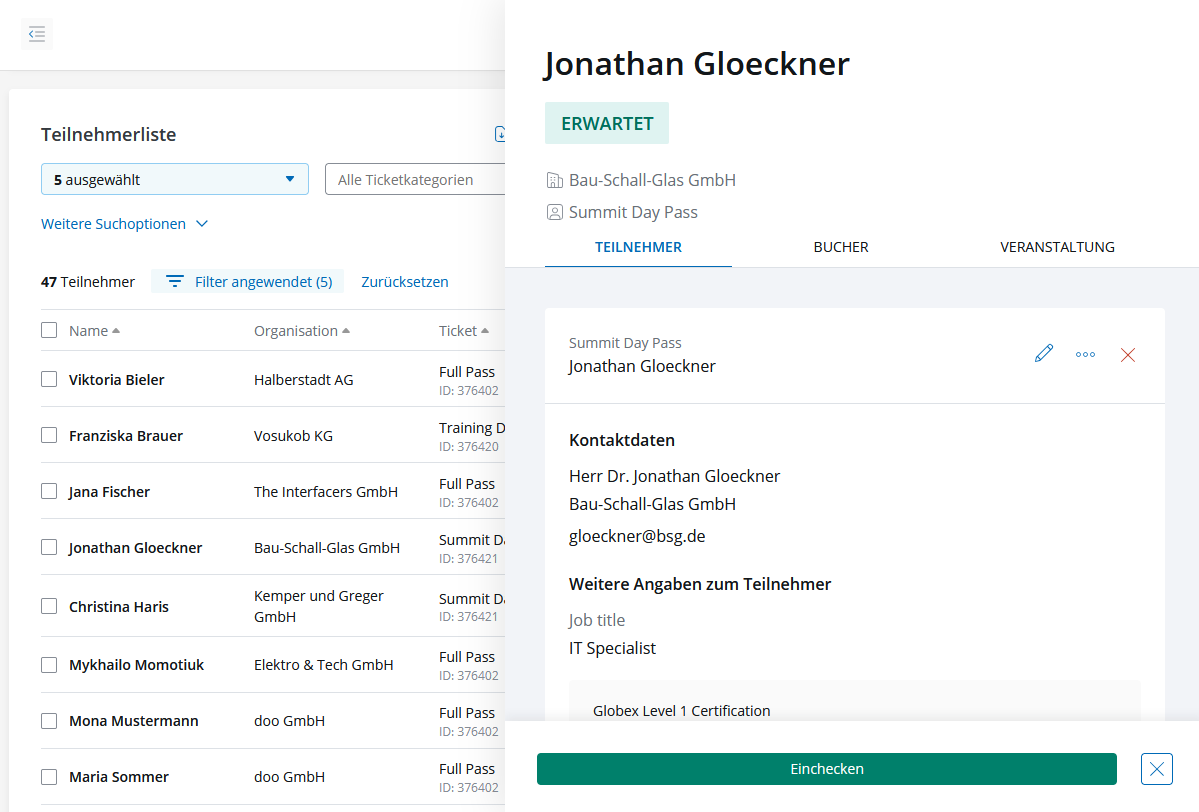
Task: Open the three-dots more options menu
Action: tap(1085, 355)
